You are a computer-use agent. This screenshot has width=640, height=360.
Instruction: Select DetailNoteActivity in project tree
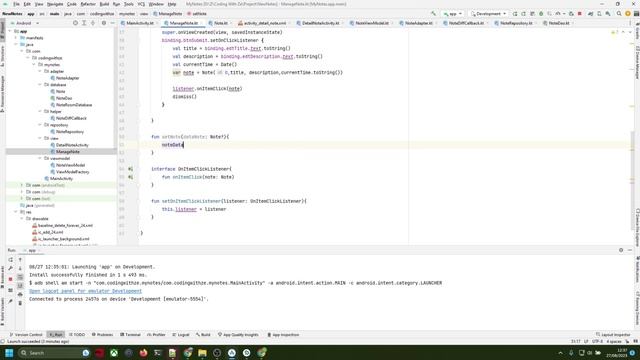pos(72,145)
